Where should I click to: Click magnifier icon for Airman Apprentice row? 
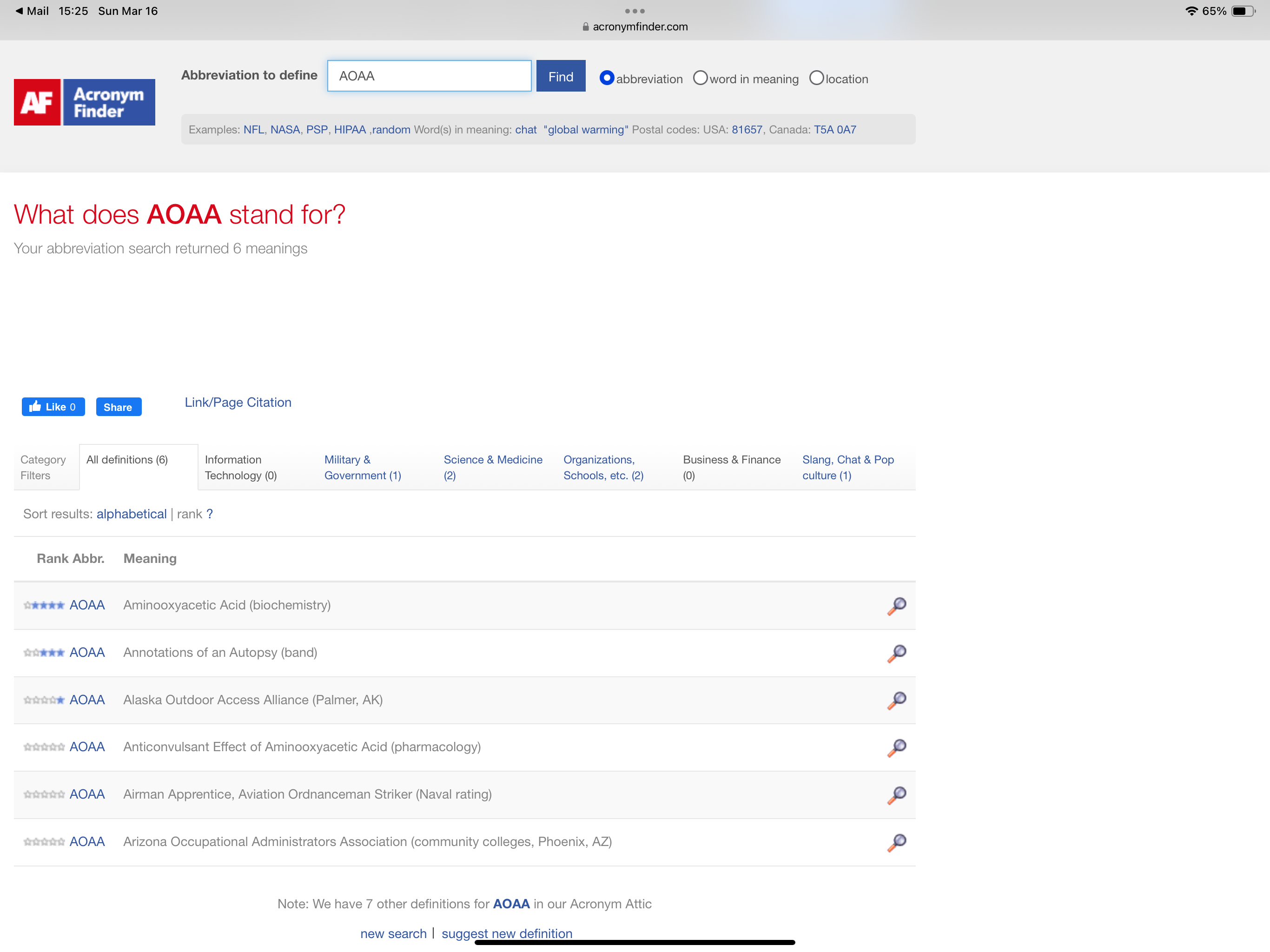click(x=896, y=795)
